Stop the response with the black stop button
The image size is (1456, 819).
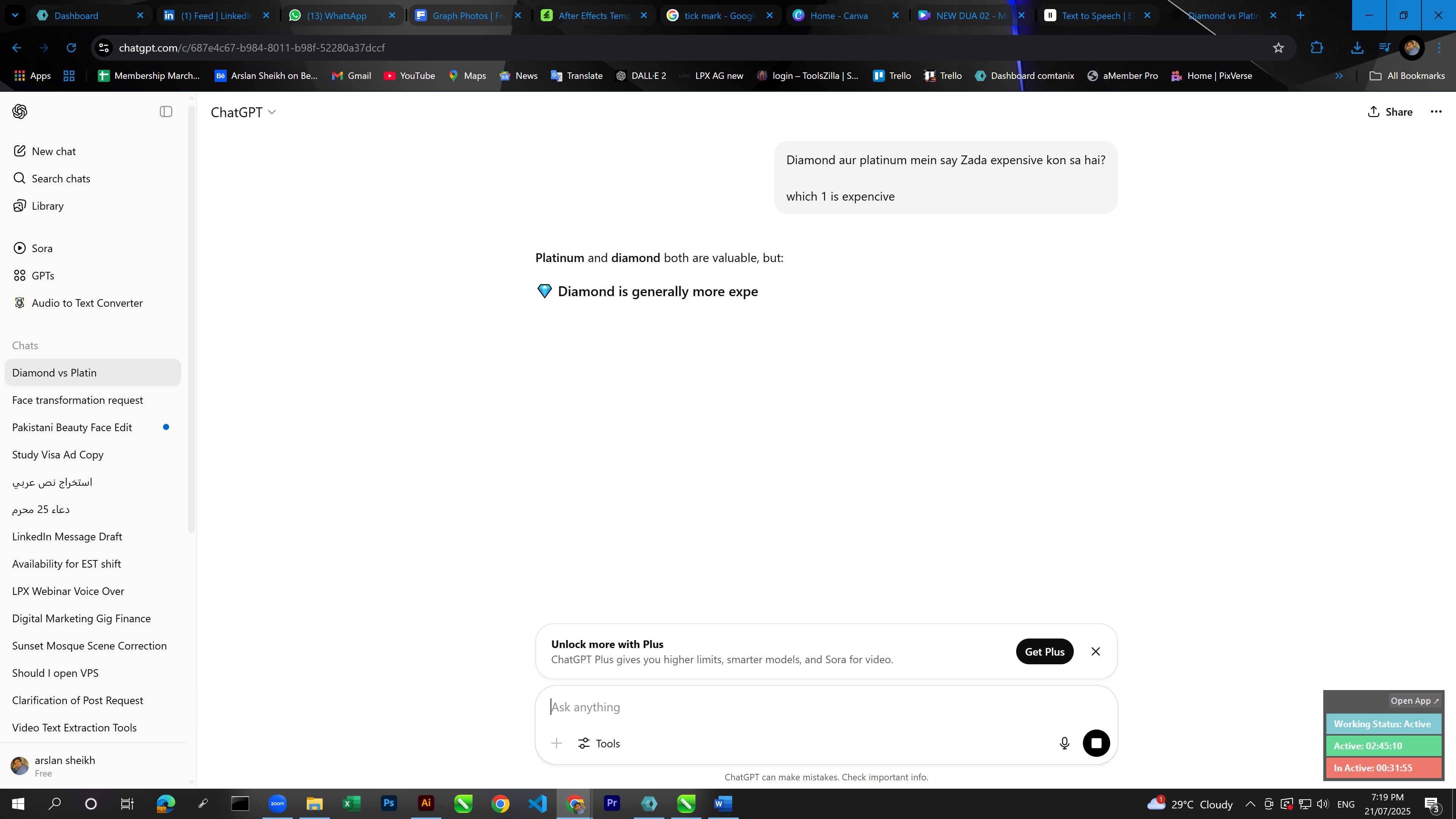(1096, 743)
